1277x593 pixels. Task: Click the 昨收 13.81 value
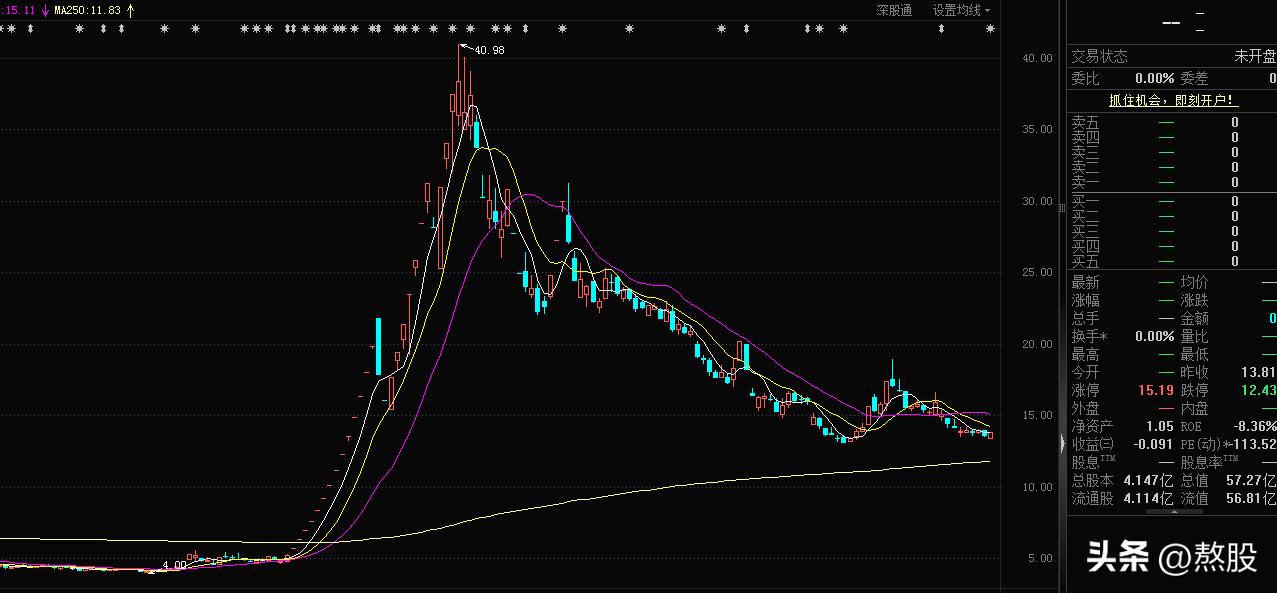1260,372
